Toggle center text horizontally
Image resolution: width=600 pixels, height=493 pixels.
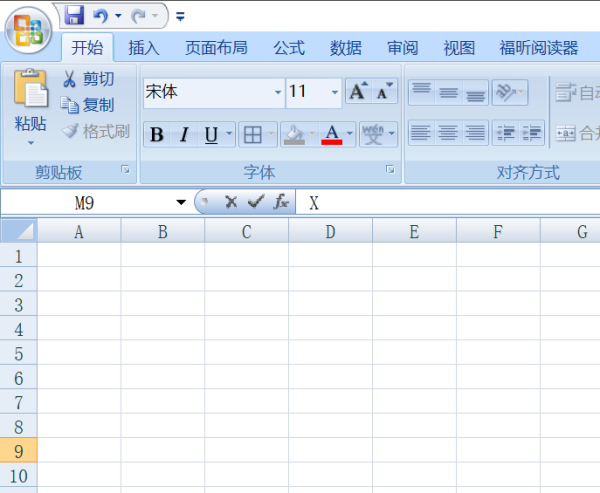coord(448,133)
